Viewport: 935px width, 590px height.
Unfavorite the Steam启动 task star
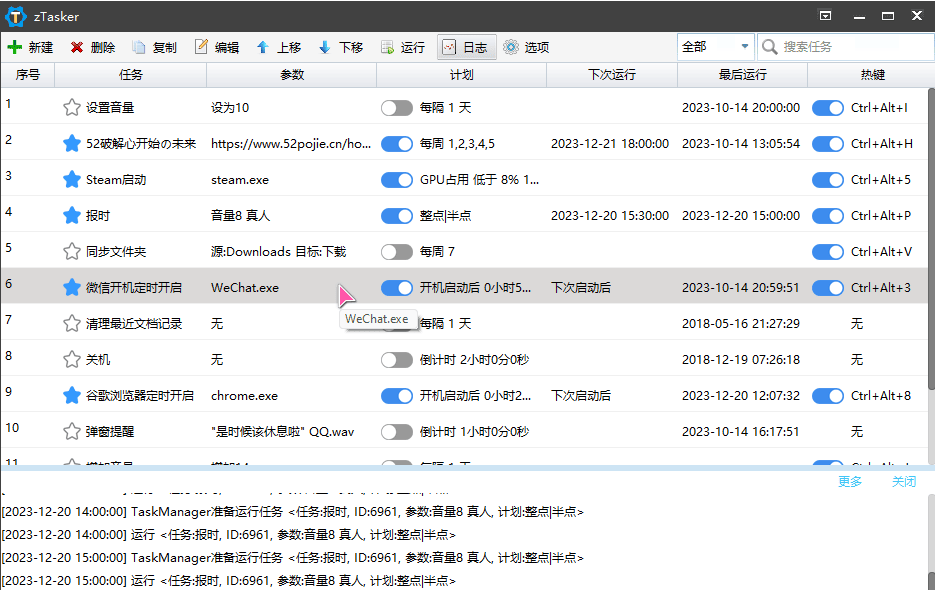(71, 179)
